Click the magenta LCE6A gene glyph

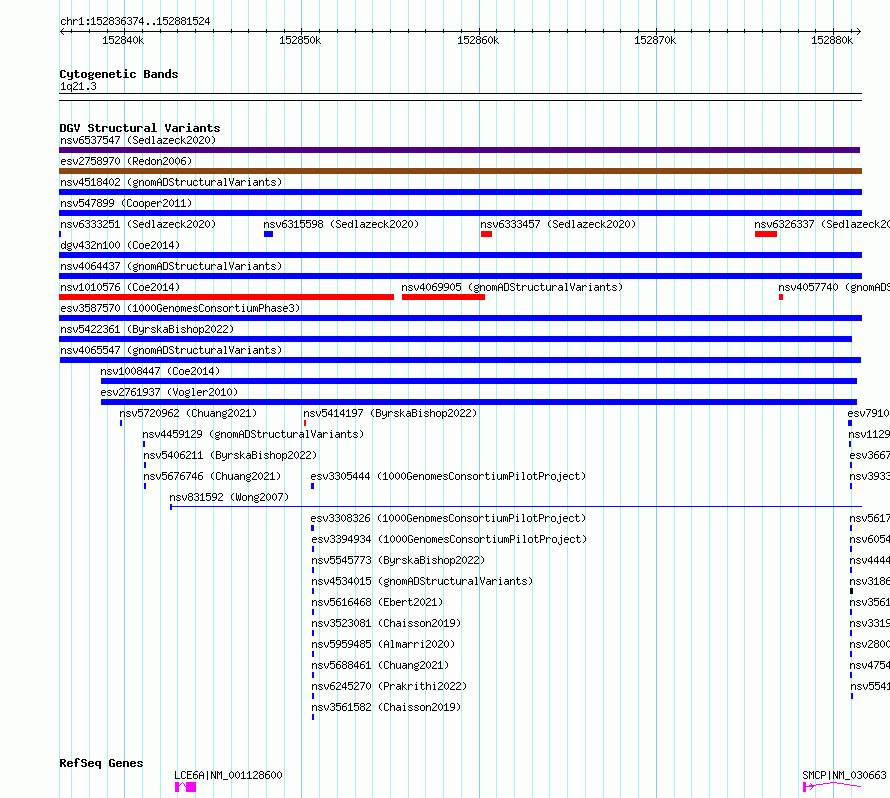pyautogui.click(x=186, y=787)
